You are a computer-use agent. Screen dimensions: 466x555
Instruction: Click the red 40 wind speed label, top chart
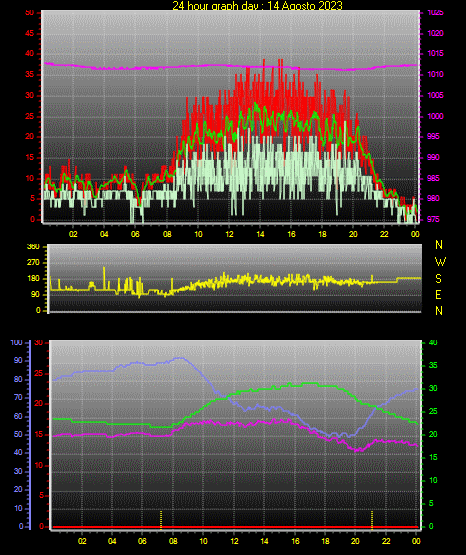[x=30, y=53]
